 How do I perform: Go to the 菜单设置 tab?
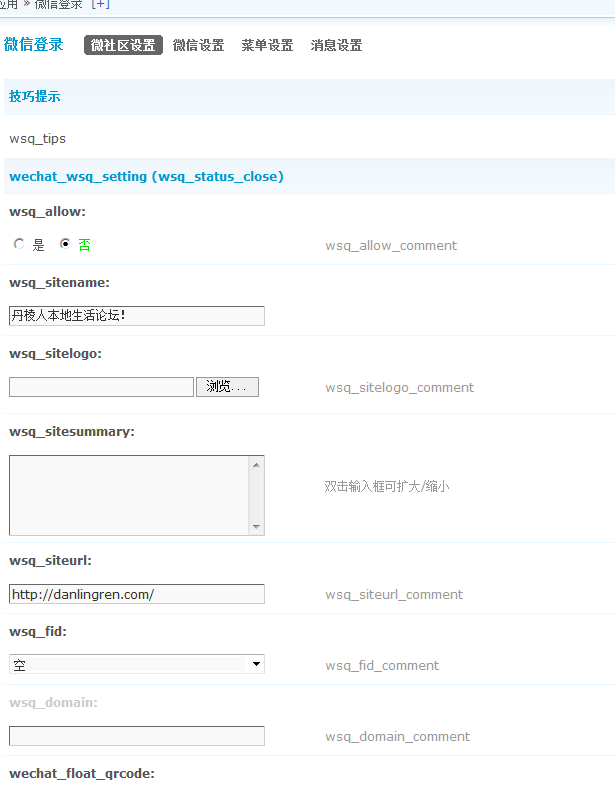click(x=267, y=45)
